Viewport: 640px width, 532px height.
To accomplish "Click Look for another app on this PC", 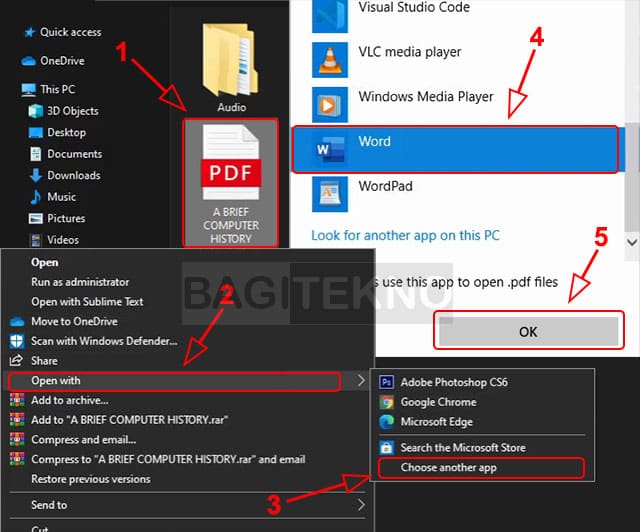I will [405, 236].
